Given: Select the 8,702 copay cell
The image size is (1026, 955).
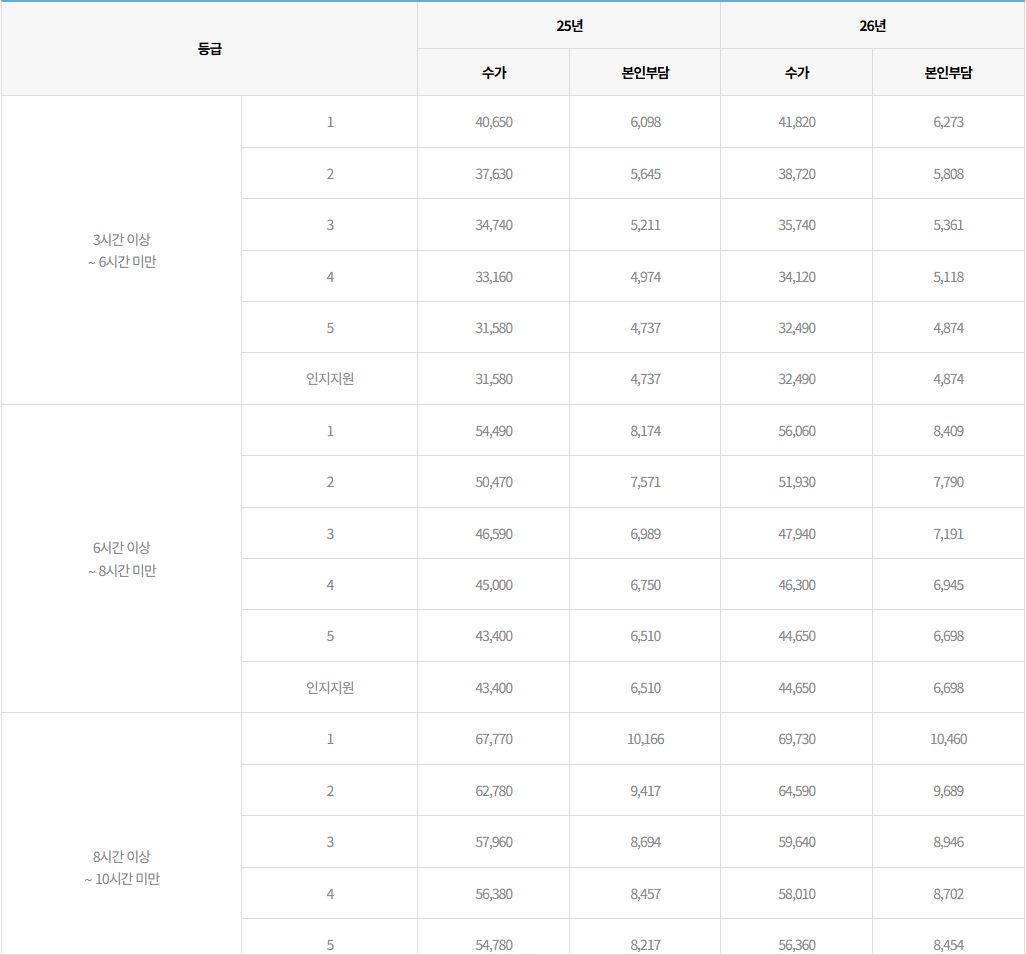Looking at the screenshot, I should pyautogui.click(x=948, y=893).
